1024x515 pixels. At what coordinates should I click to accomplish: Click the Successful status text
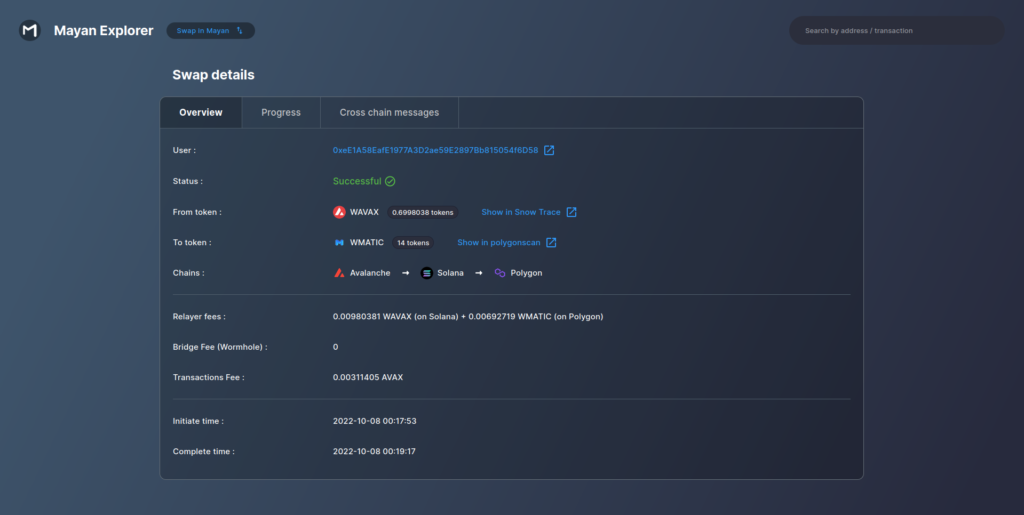[x=357, y=181]
